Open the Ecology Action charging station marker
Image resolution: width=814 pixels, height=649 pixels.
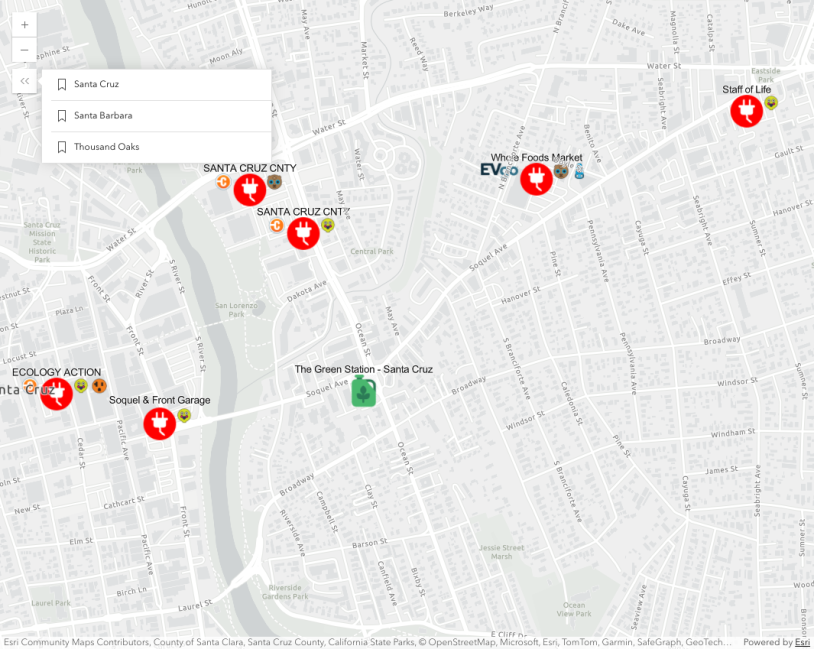coord(56,393)
